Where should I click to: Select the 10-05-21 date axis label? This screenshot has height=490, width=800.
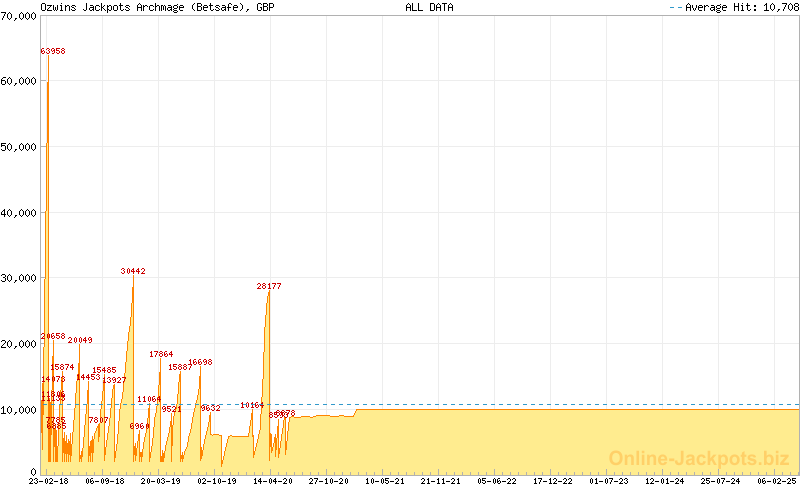tap(385, 481)
